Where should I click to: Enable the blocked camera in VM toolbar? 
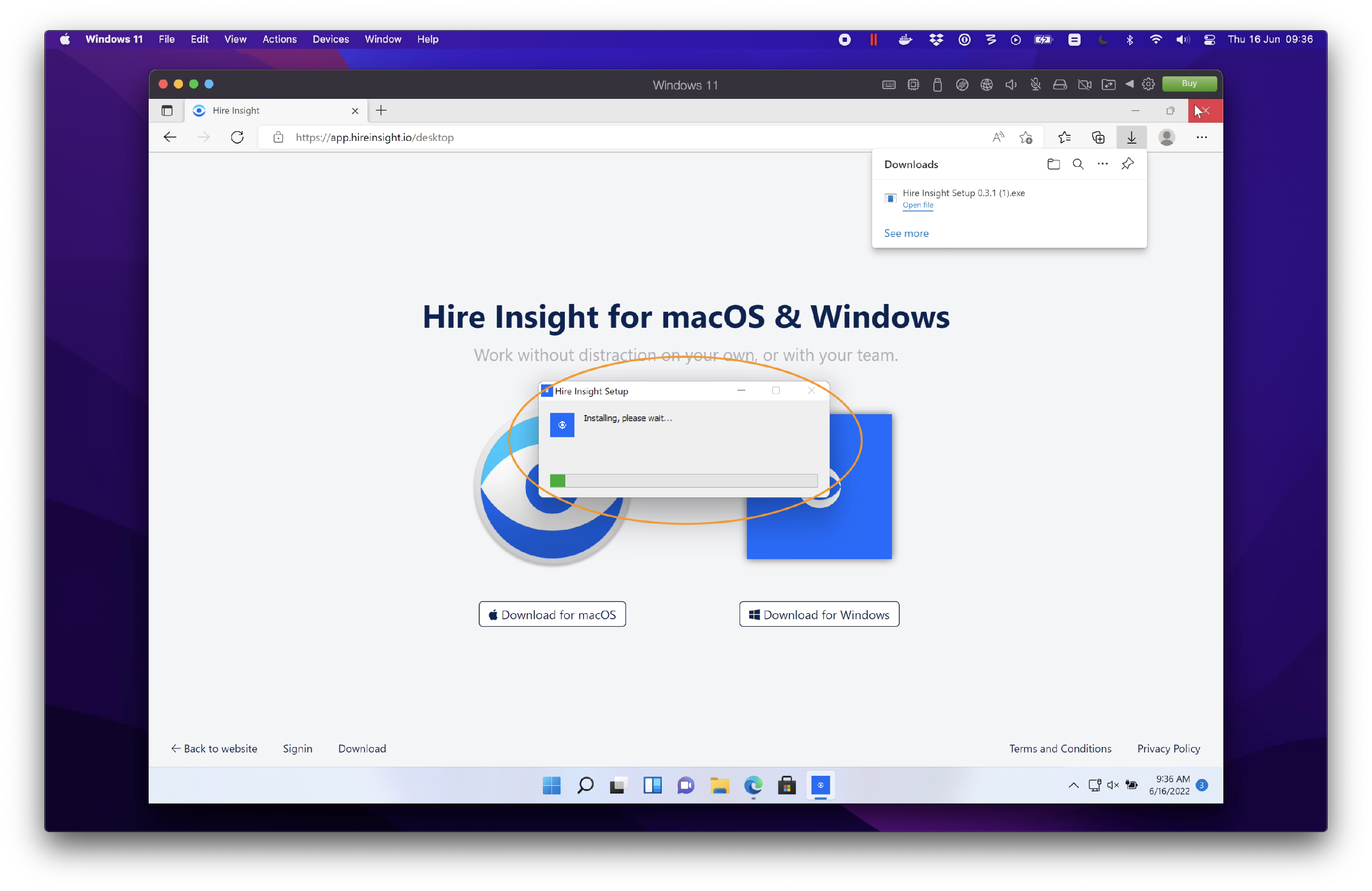click(x=1084, y=84)
